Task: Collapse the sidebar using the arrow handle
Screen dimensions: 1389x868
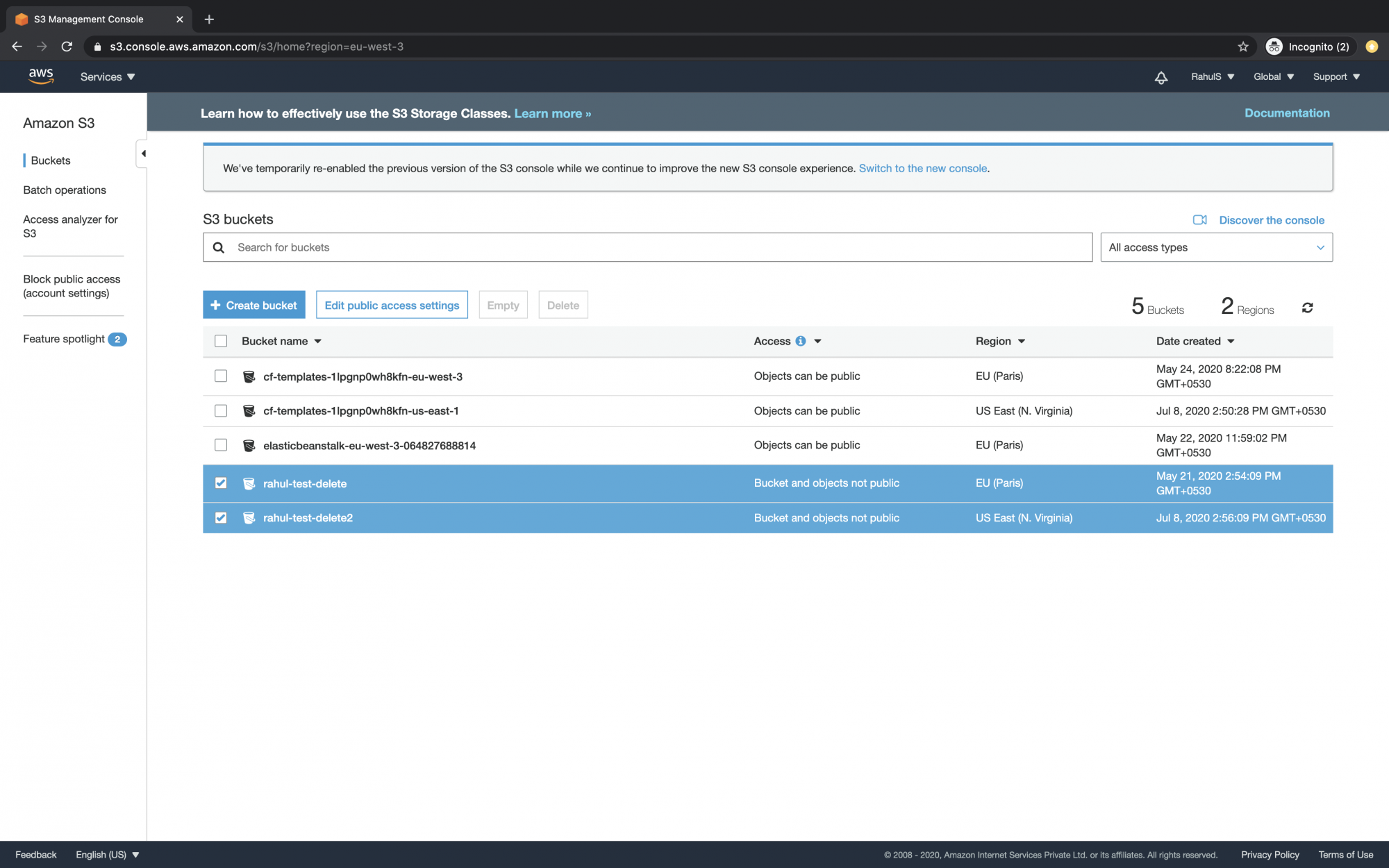Action: tap(144, 153)
